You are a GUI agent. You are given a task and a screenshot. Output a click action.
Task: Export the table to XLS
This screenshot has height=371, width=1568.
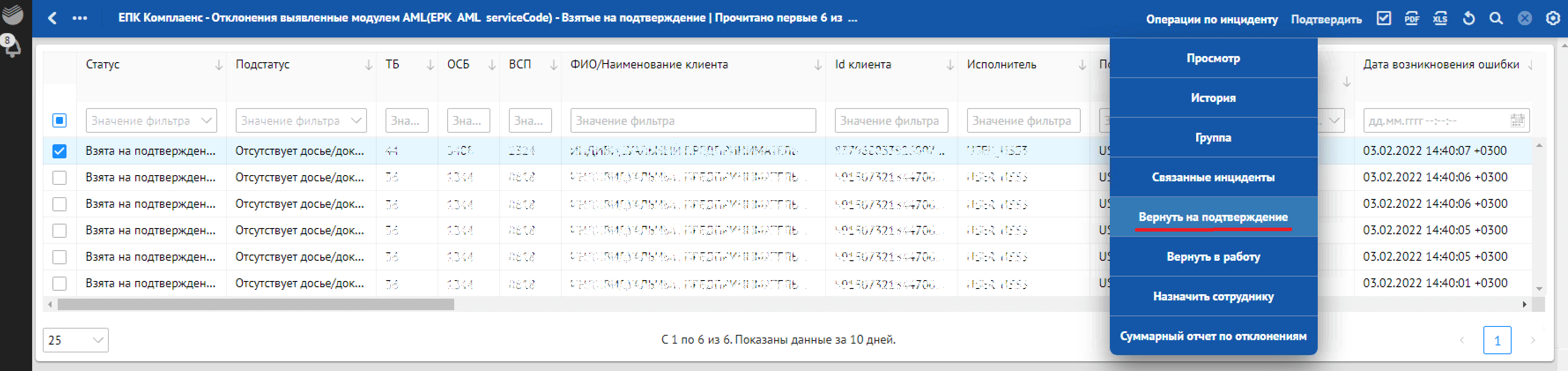[1439, 18]
